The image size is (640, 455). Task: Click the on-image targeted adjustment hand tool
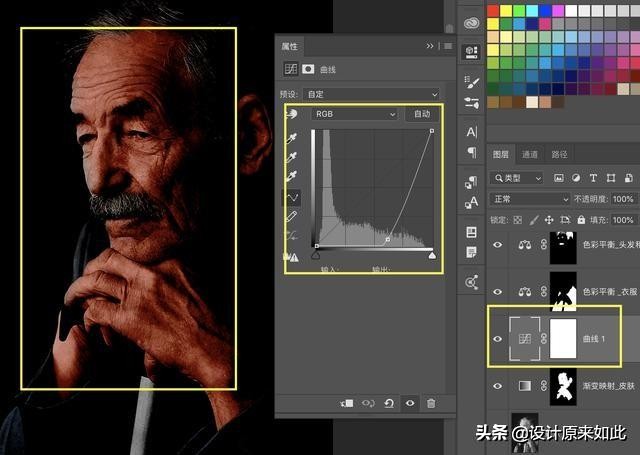click(x=292, y=115)
